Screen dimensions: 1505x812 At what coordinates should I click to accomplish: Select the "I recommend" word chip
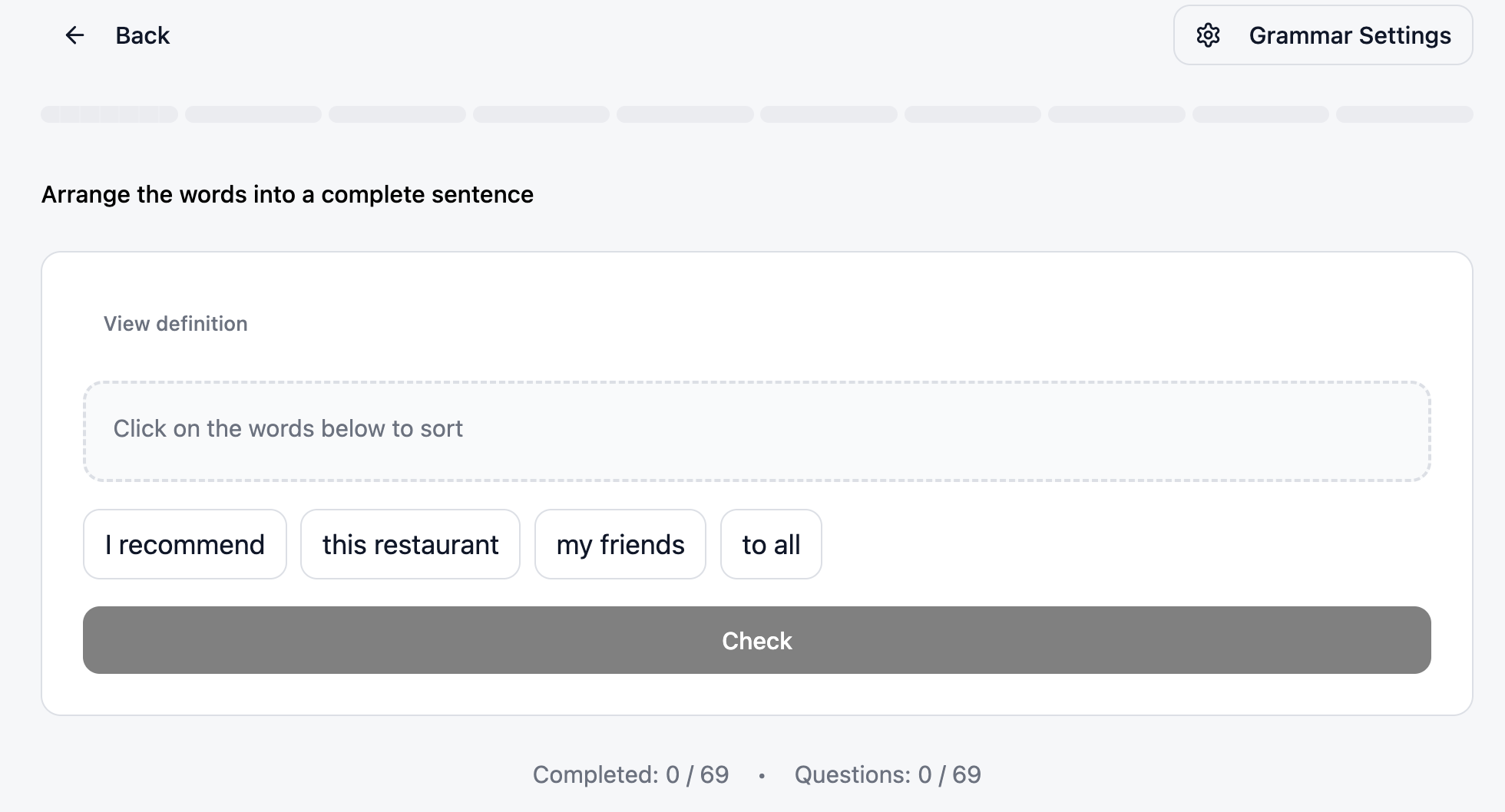(x=185, y=544)
